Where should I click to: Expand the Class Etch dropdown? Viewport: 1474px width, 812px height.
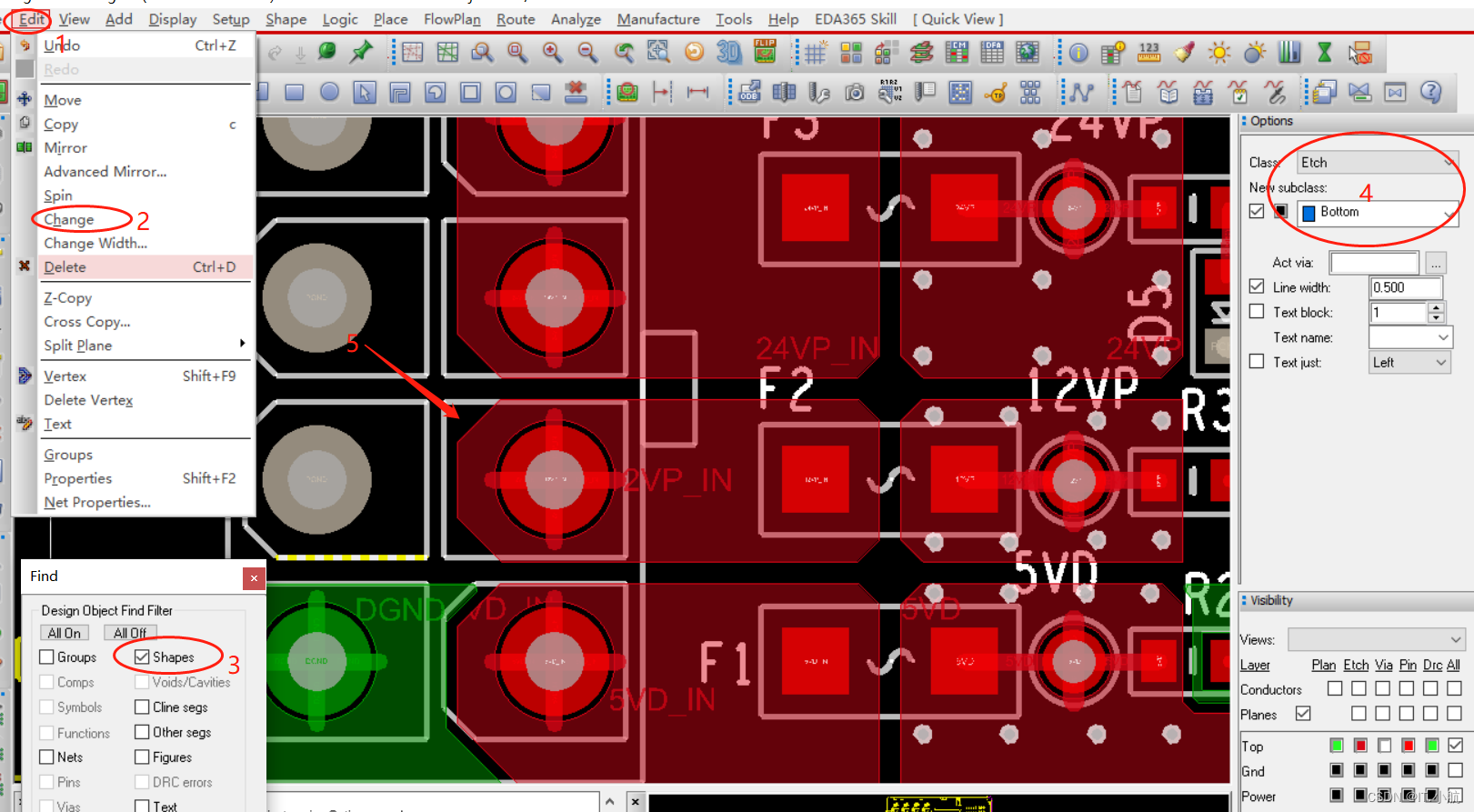pyautogui.click(x=1448, y=163)
